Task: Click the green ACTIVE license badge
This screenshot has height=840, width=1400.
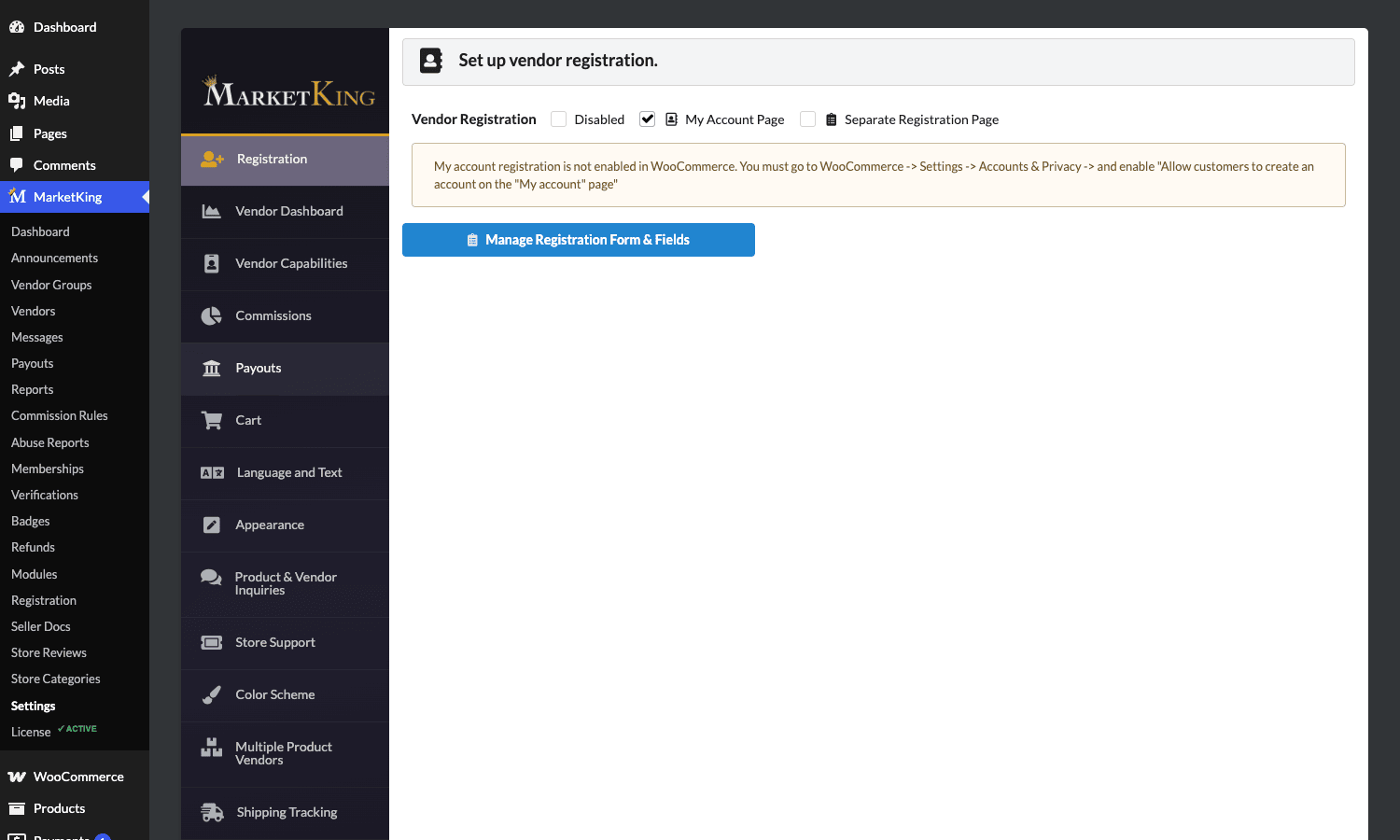Action: [77, 729]
